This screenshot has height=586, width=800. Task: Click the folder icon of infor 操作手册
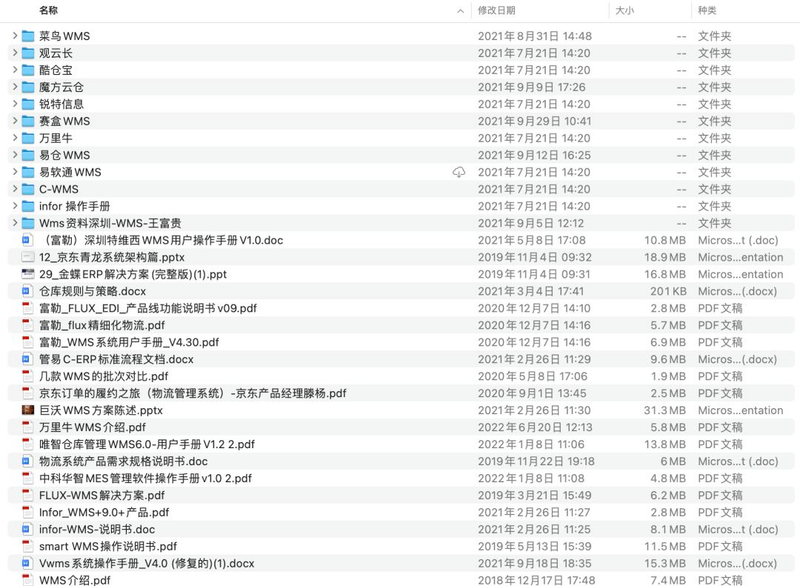30,206
